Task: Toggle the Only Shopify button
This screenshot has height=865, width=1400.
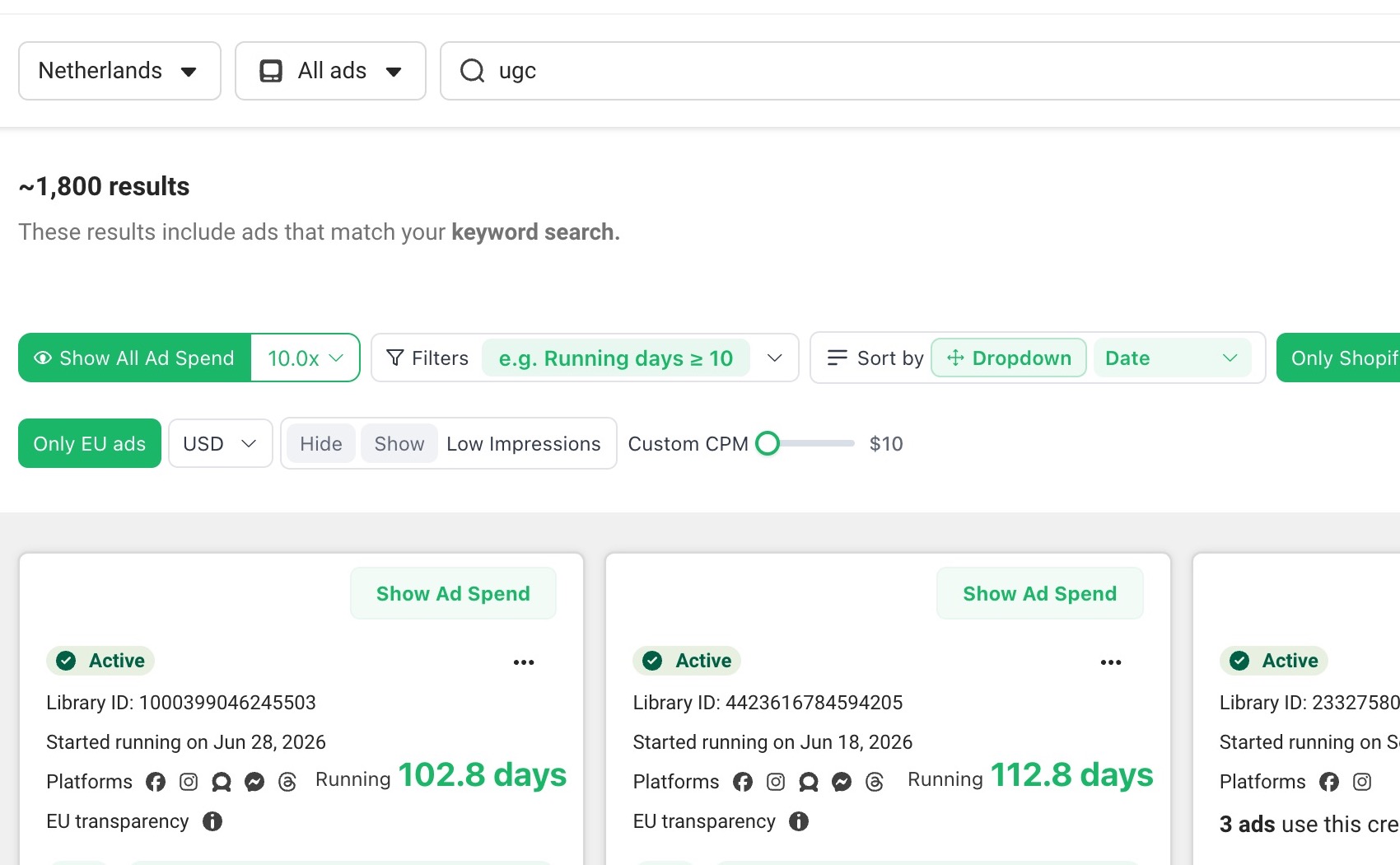Action: pyautogui.click(x=1338, y=358)
